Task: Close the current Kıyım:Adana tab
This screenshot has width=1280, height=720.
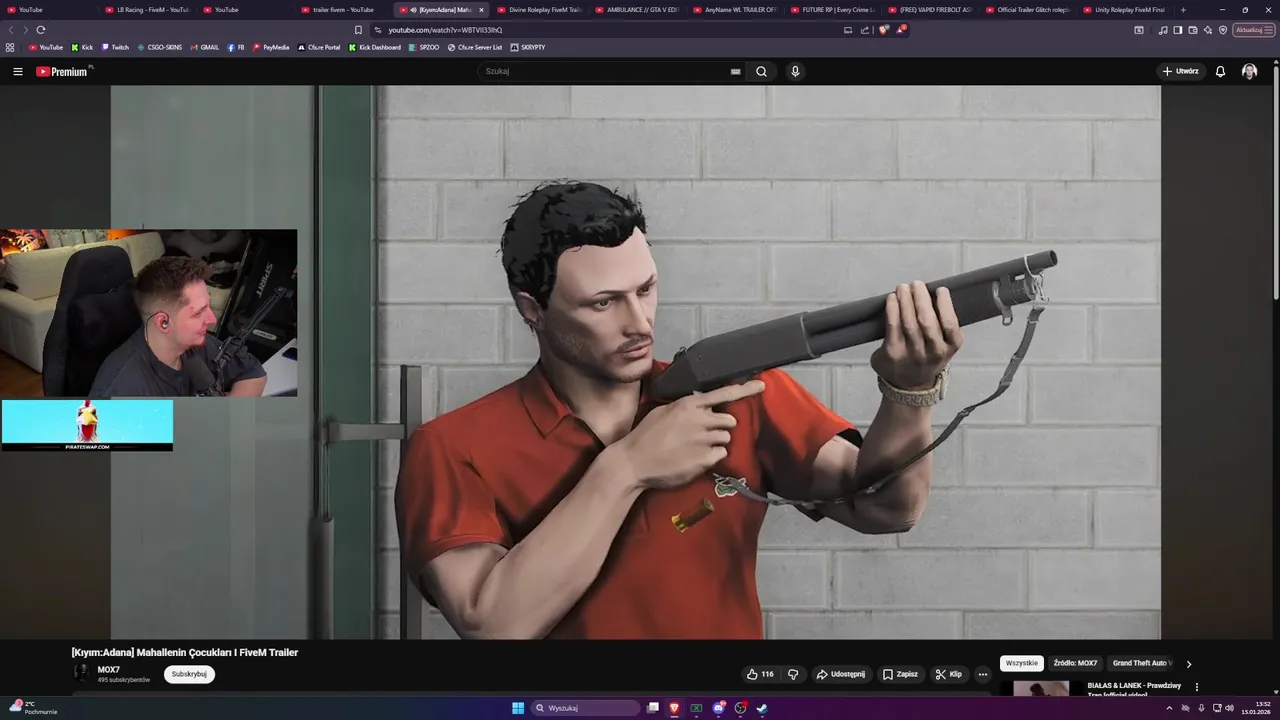Action: [x=481, y=10]
